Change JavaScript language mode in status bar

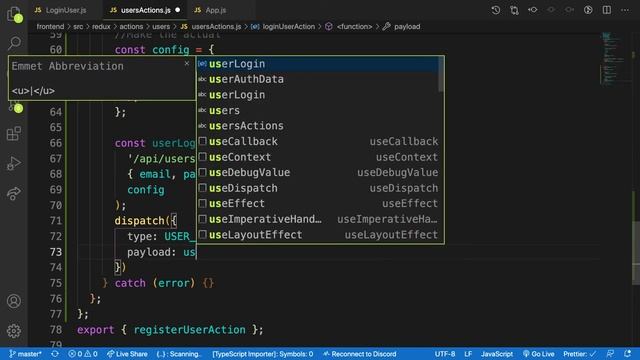tap(496, 354)
